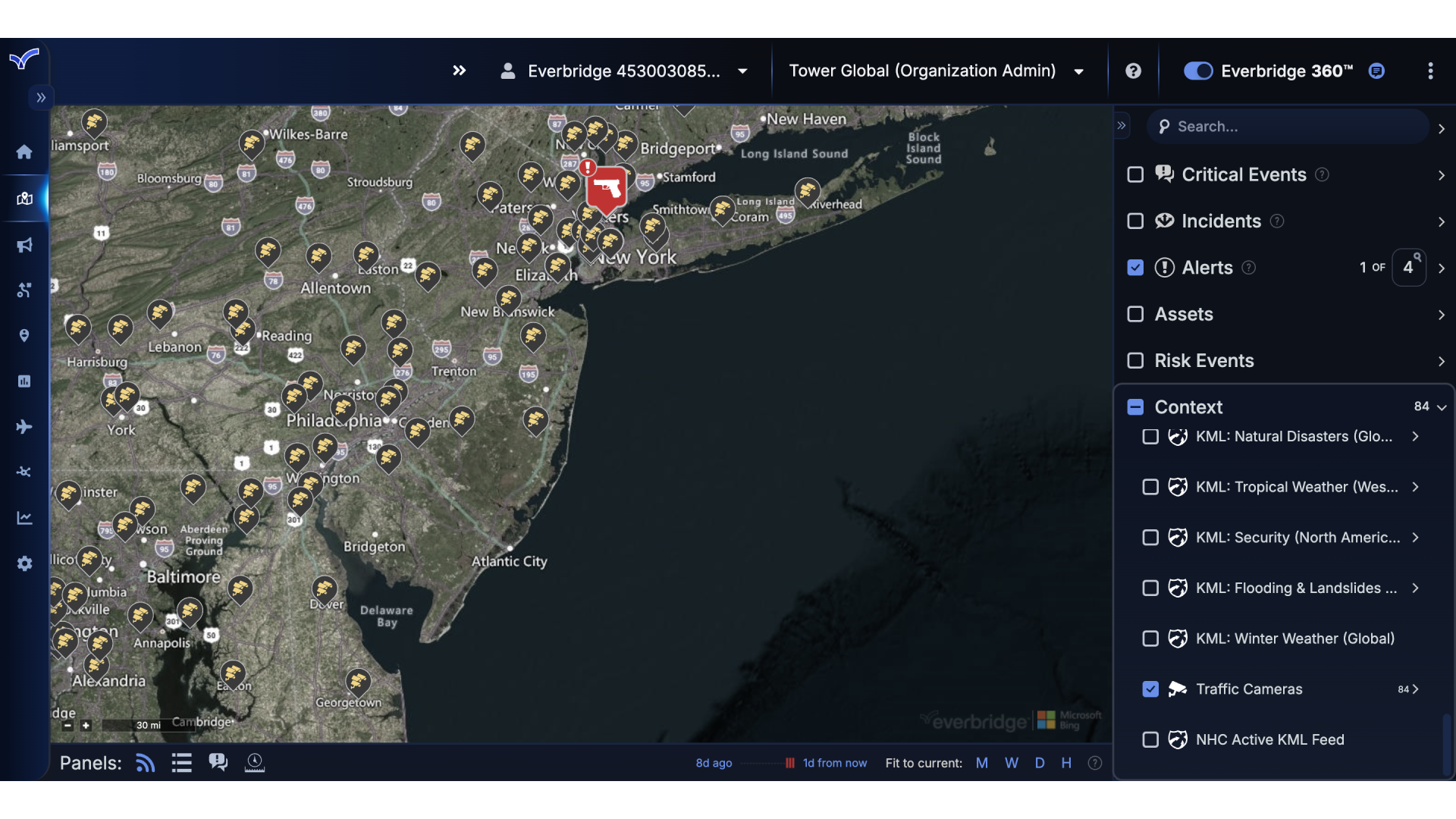1456x819 pixels.
Task: Open the announcements megaphone sidebar icon
Action: [x=24, y=245]
